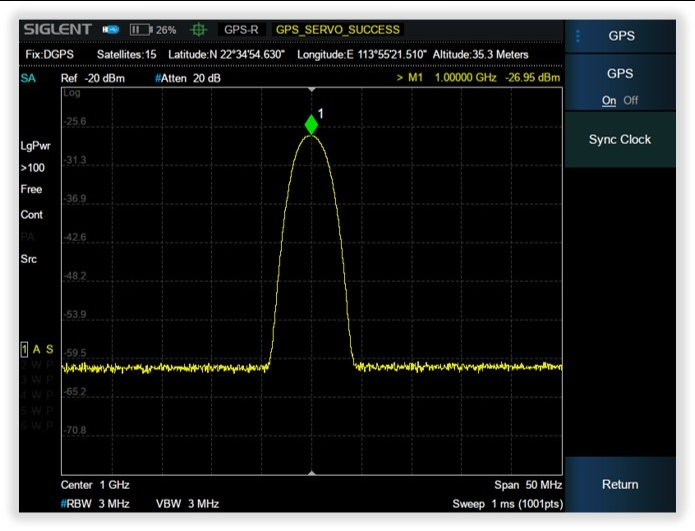
Task: Click the trace 1 indicator box
Action: click(x=25, y=349)
